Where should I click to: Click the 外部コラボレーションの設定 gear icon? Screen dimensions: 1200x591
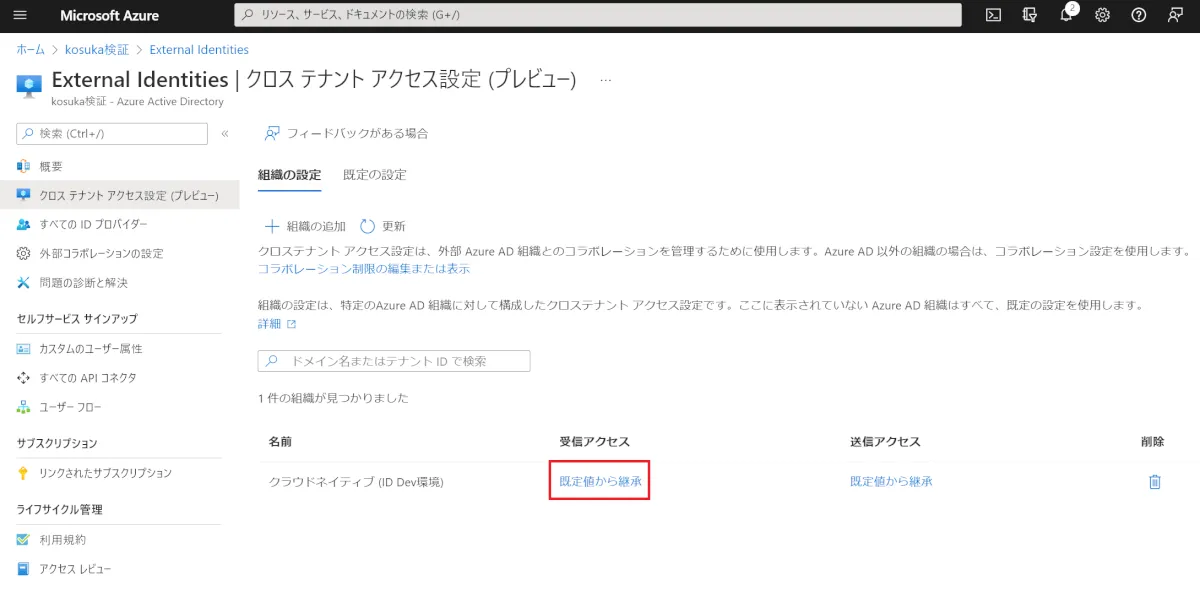click(x=24, y=253)
